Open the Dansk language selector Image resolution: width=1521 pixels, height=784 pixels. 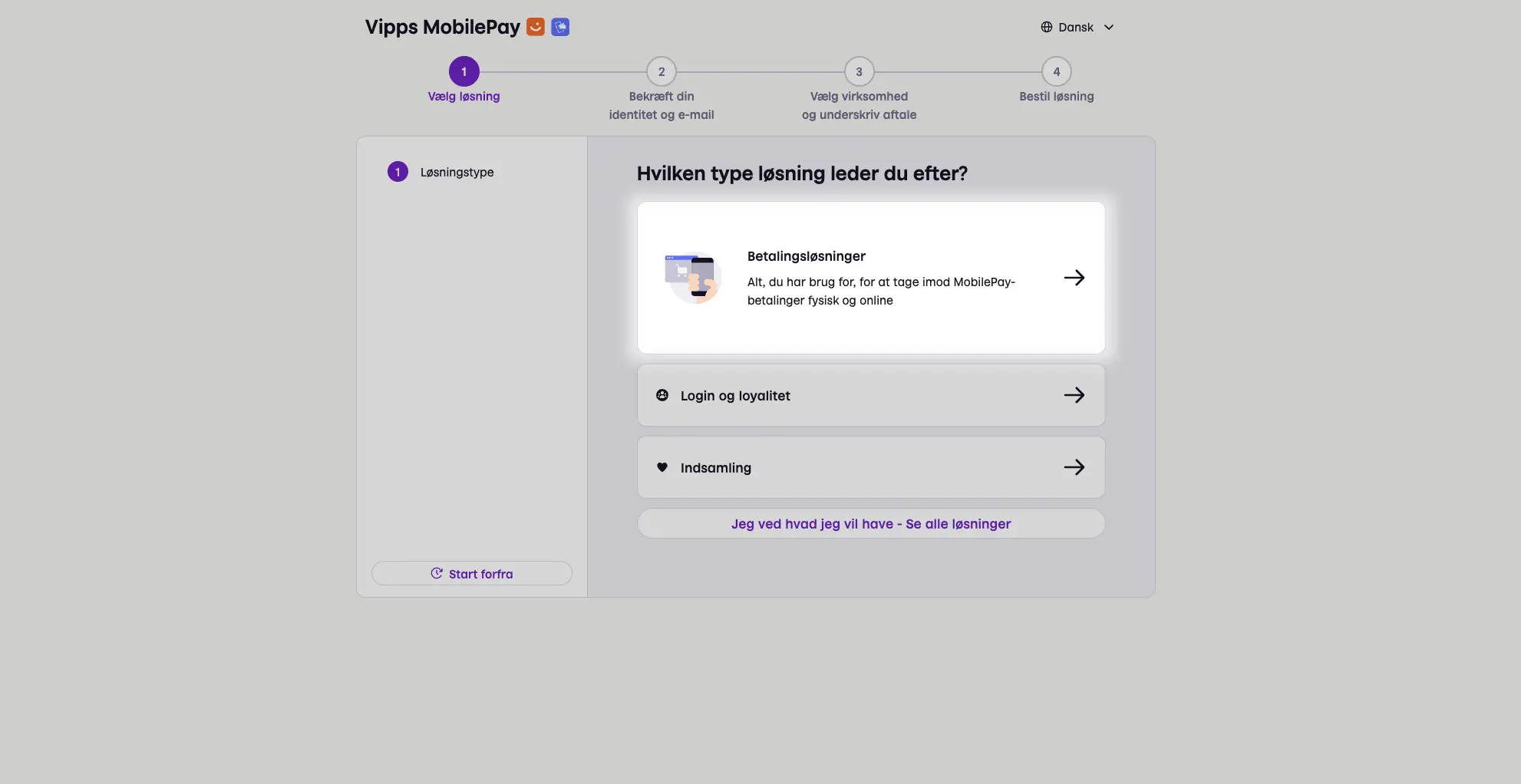pyautogui.click(x=1077, y=27)
